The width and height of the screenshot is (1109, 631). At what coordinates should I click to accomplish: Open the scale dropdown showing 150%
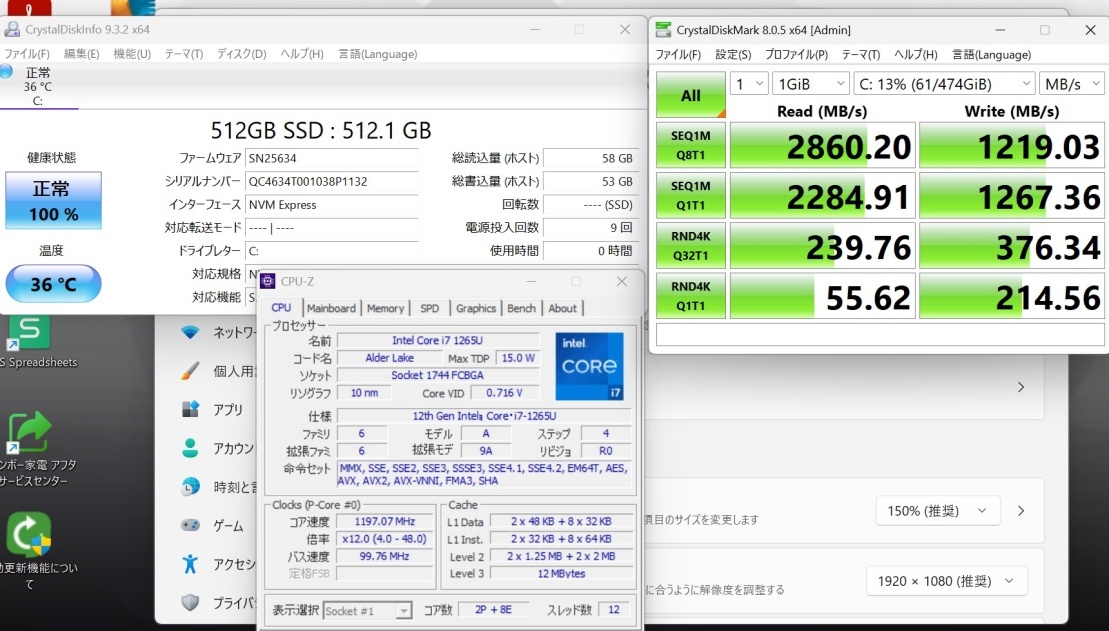click(938, 511)
